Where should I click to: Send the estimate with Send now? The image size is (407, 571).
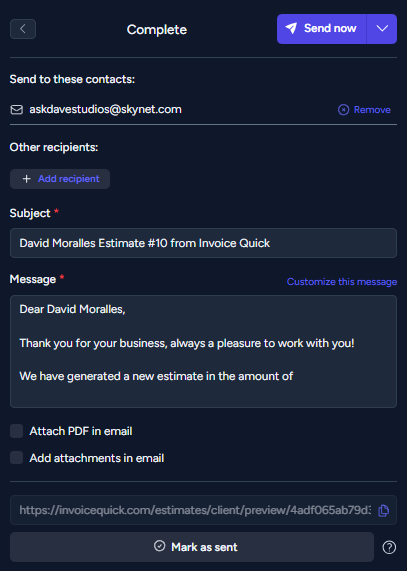point(321,29)
